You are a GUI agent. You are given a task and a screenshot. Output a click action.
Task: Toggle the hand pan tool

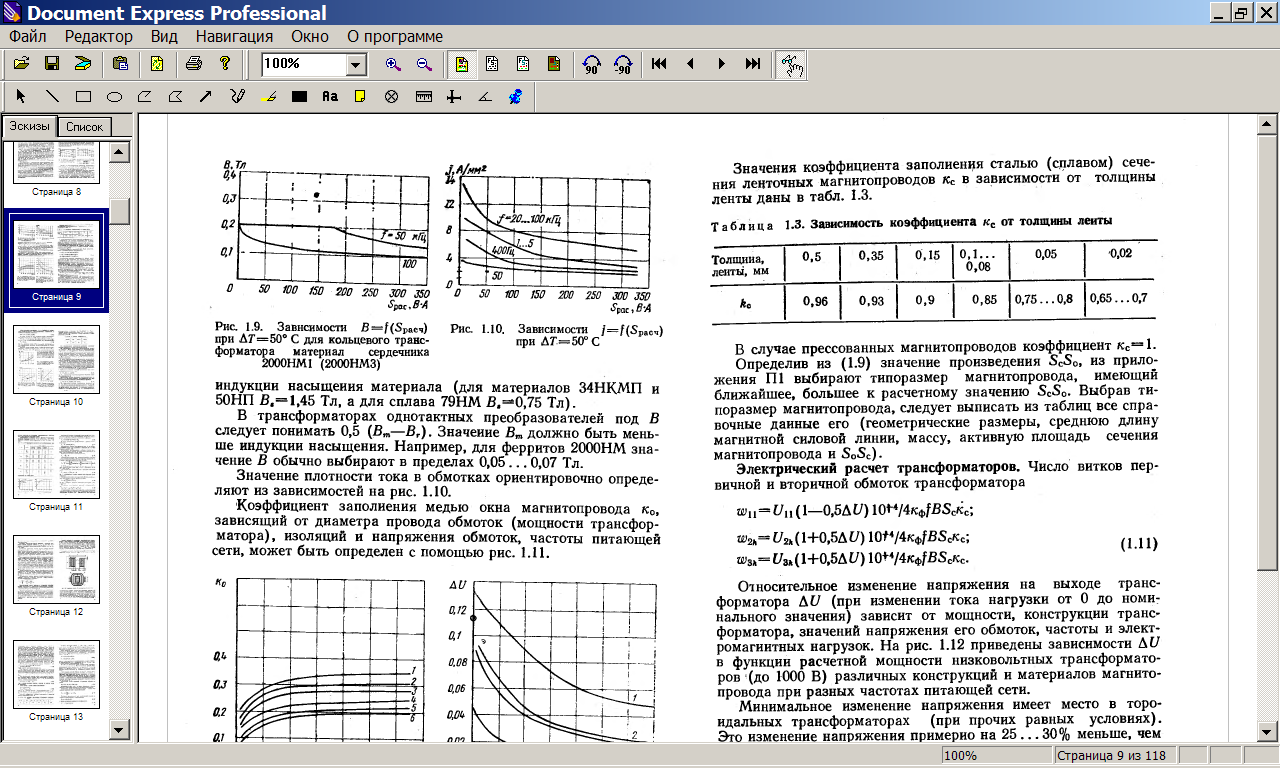click(791, 64)
